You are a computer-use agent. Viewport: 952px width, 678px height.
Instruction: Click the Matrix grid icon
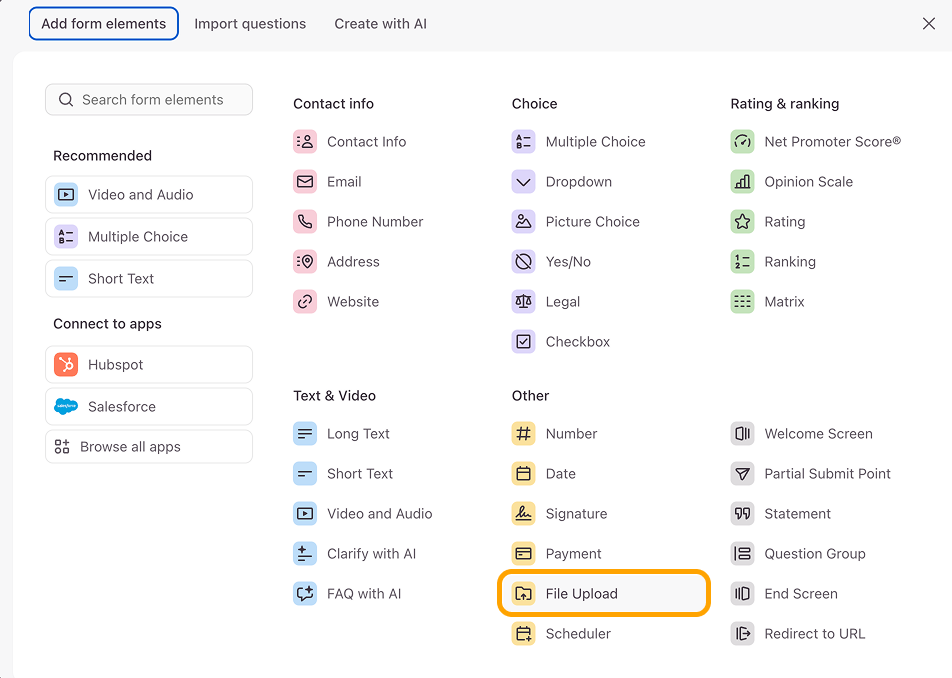pos(742,302)
